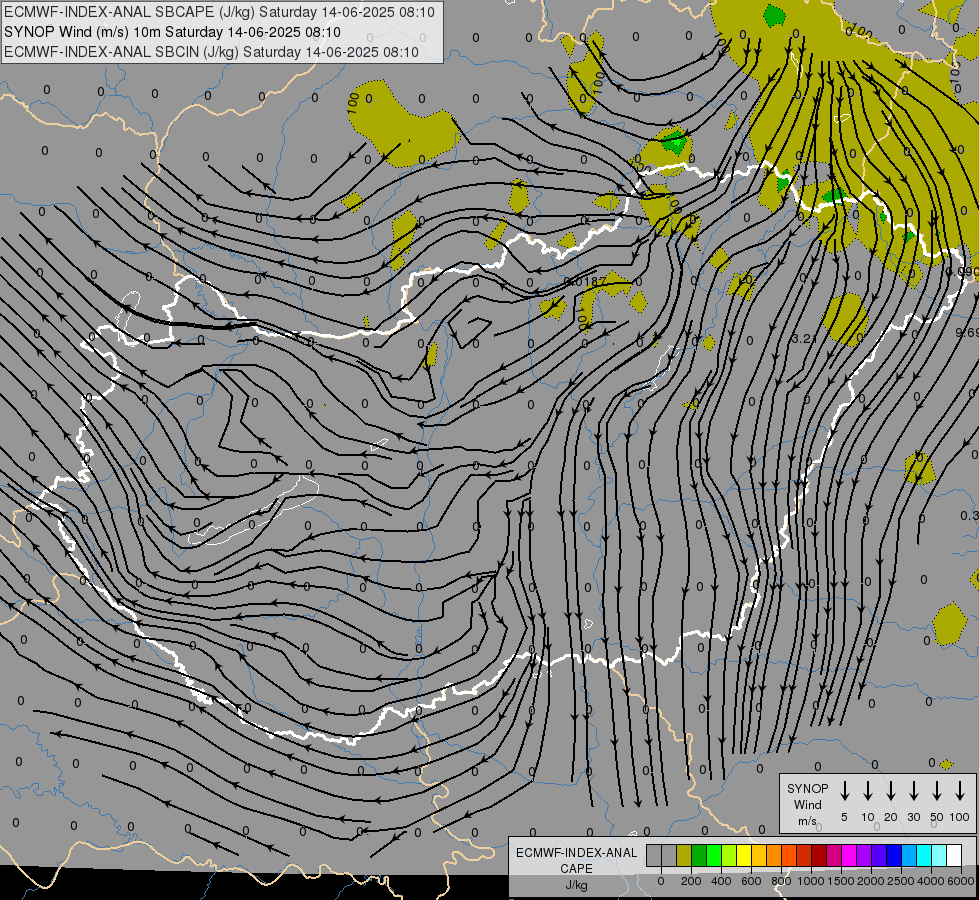979x900 pixels.
Task: Select the amber swatch right of 600
Action: (x=759, y=855)
